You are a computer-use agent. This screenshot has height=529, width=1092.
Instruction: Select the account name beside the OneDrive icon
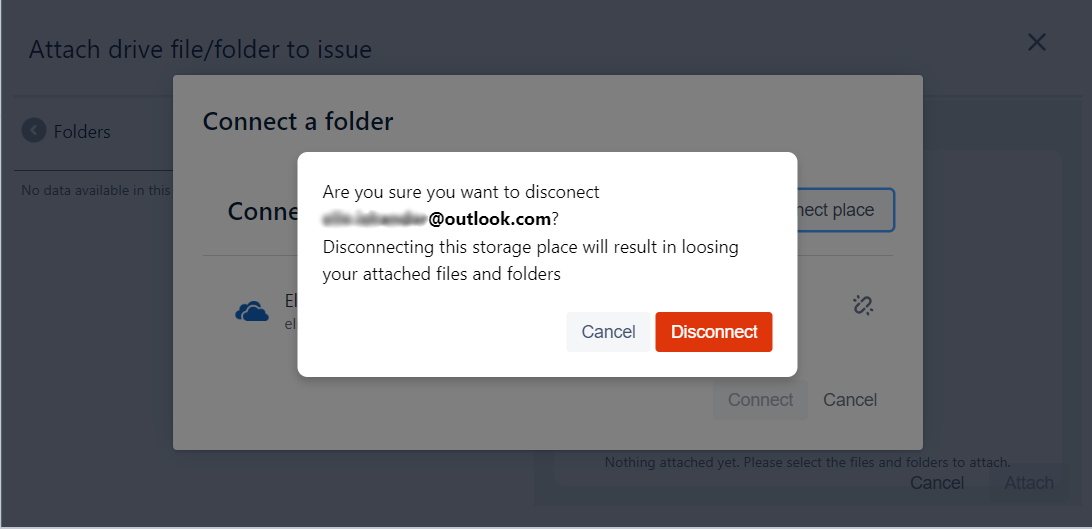[291, 300]
